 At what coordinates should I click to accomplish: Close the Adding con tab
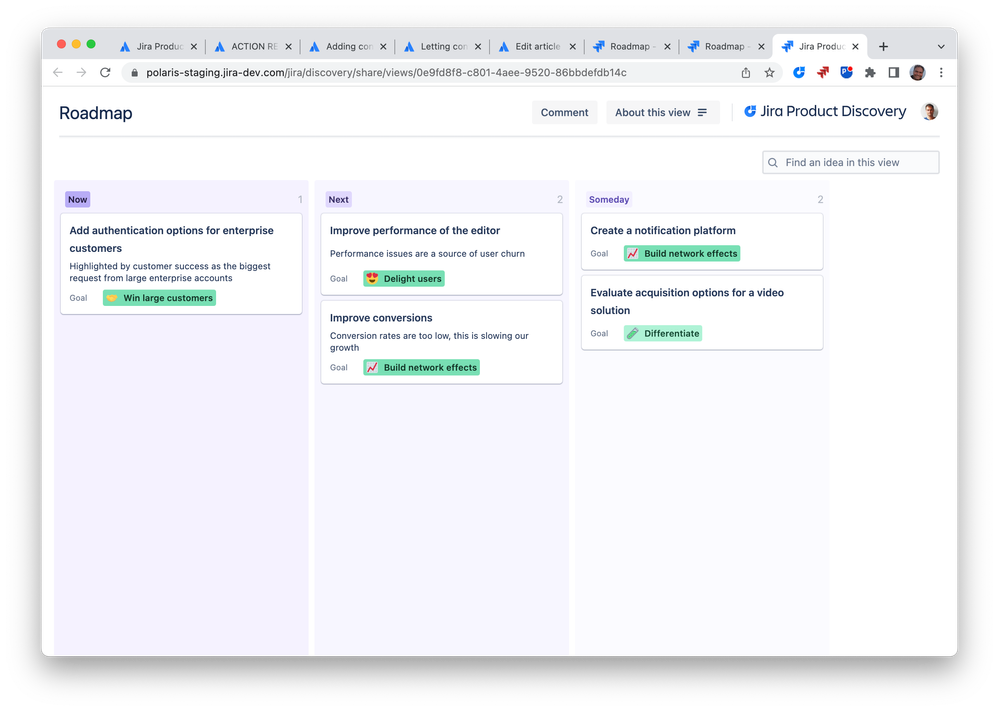tap(383, 47)
